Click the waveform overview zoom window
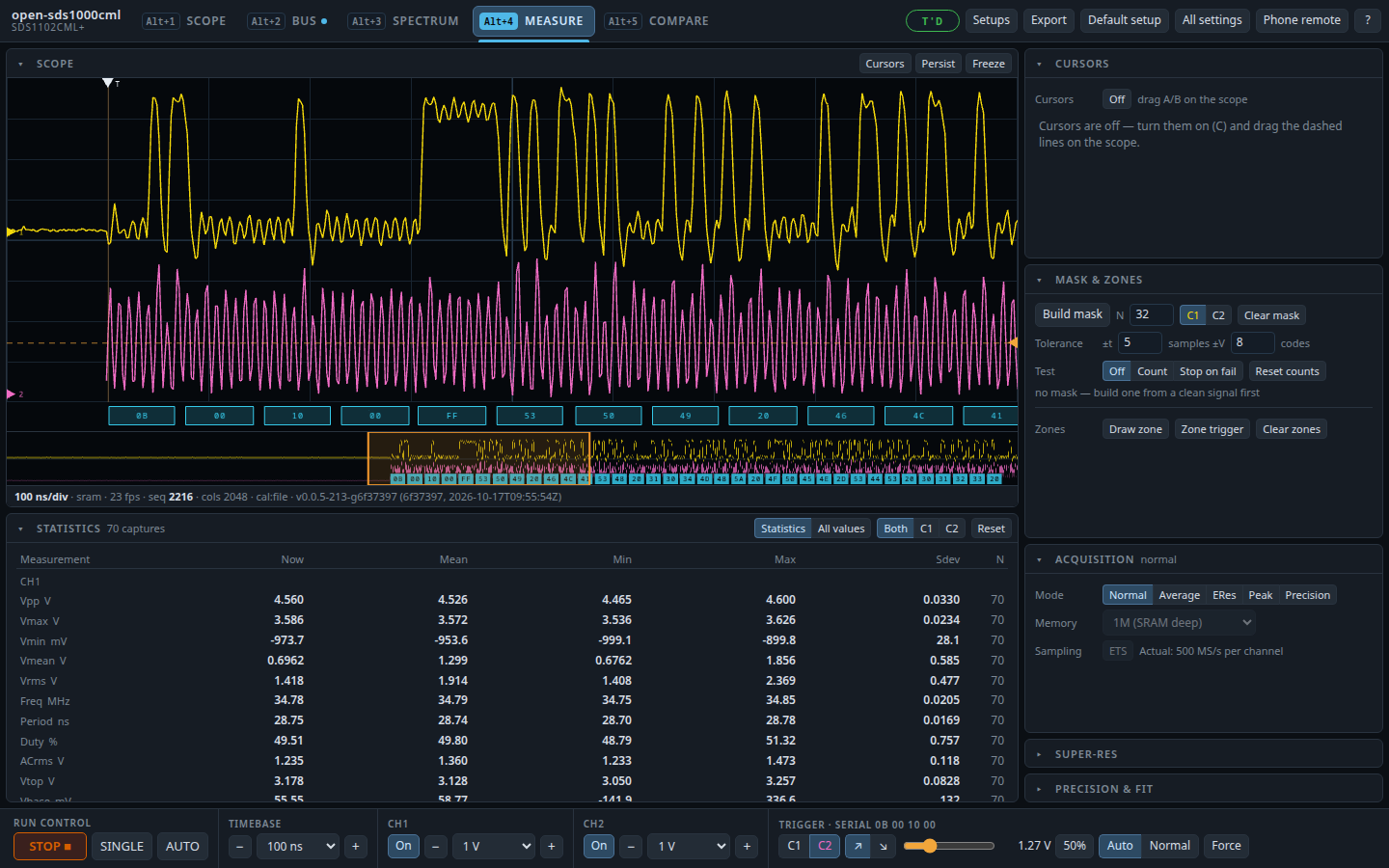Screen dimensions: 1389x868 pyautogui.click(x=478, y=458)
